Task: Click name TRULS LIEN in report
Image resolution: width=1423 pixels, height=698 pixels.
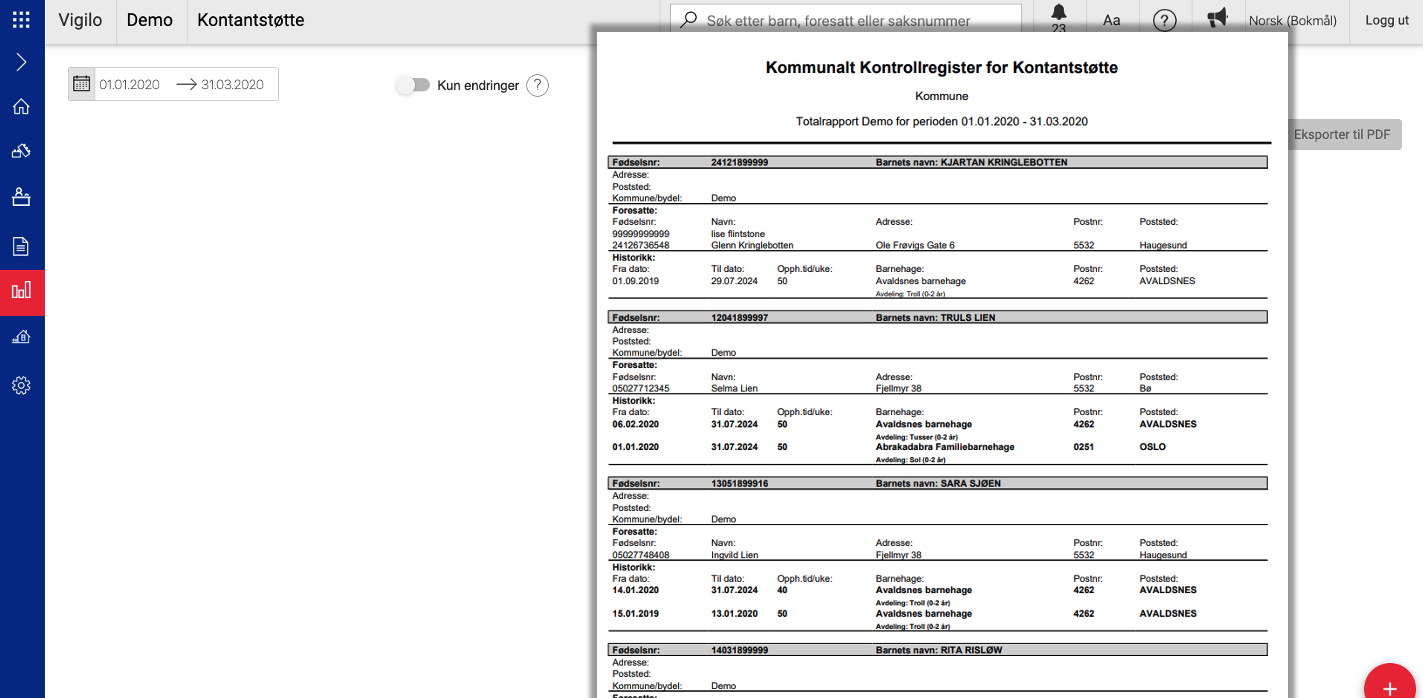Action: [968, 317]
